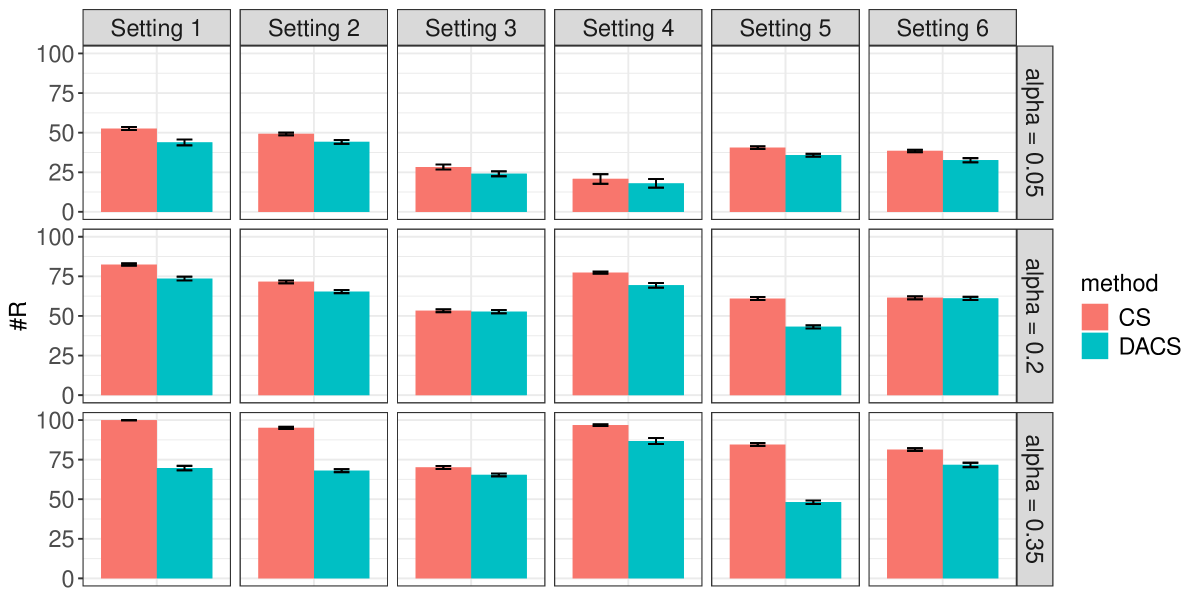Select the alpha = 0.2 row label

pyautogui.click(x=1035, y=315)
